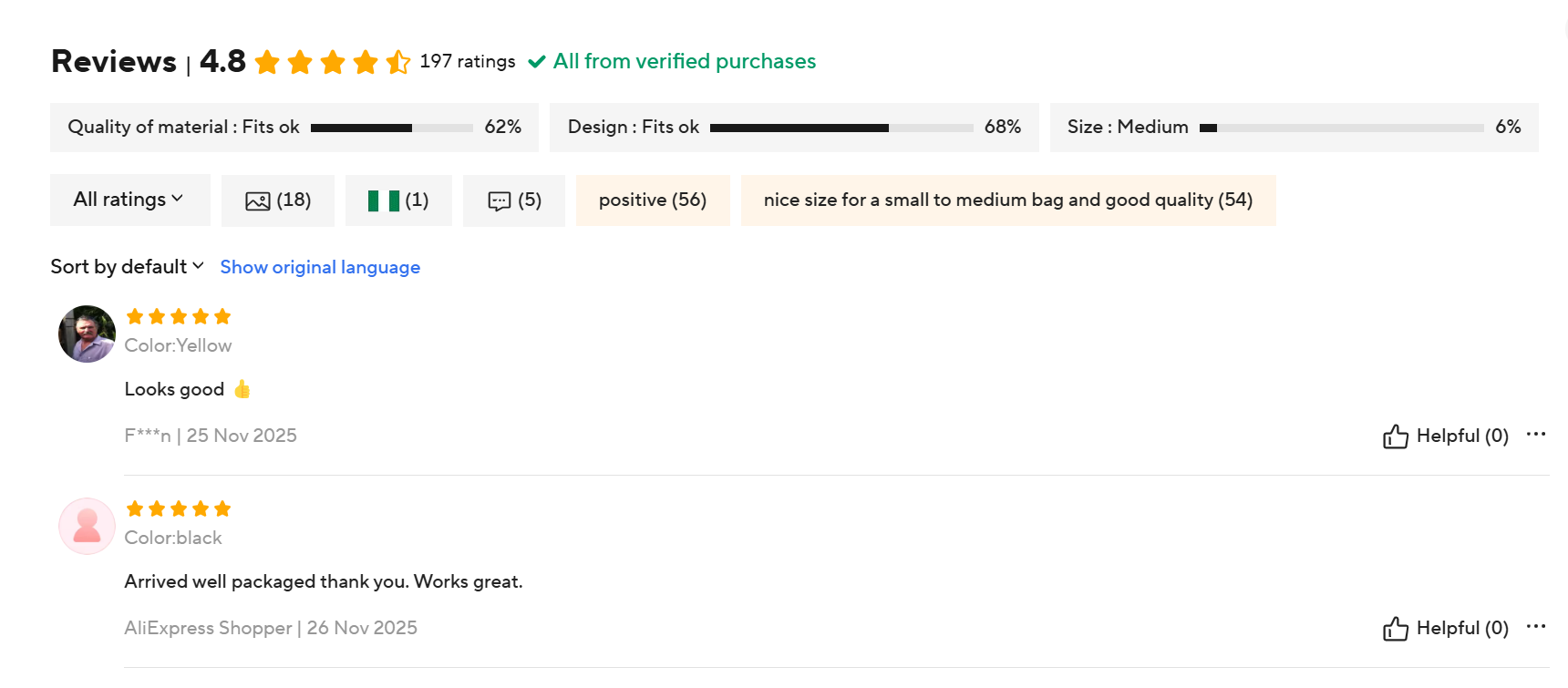
Task: Filter reviews with additional comments (5)
Action: [514, 200]
